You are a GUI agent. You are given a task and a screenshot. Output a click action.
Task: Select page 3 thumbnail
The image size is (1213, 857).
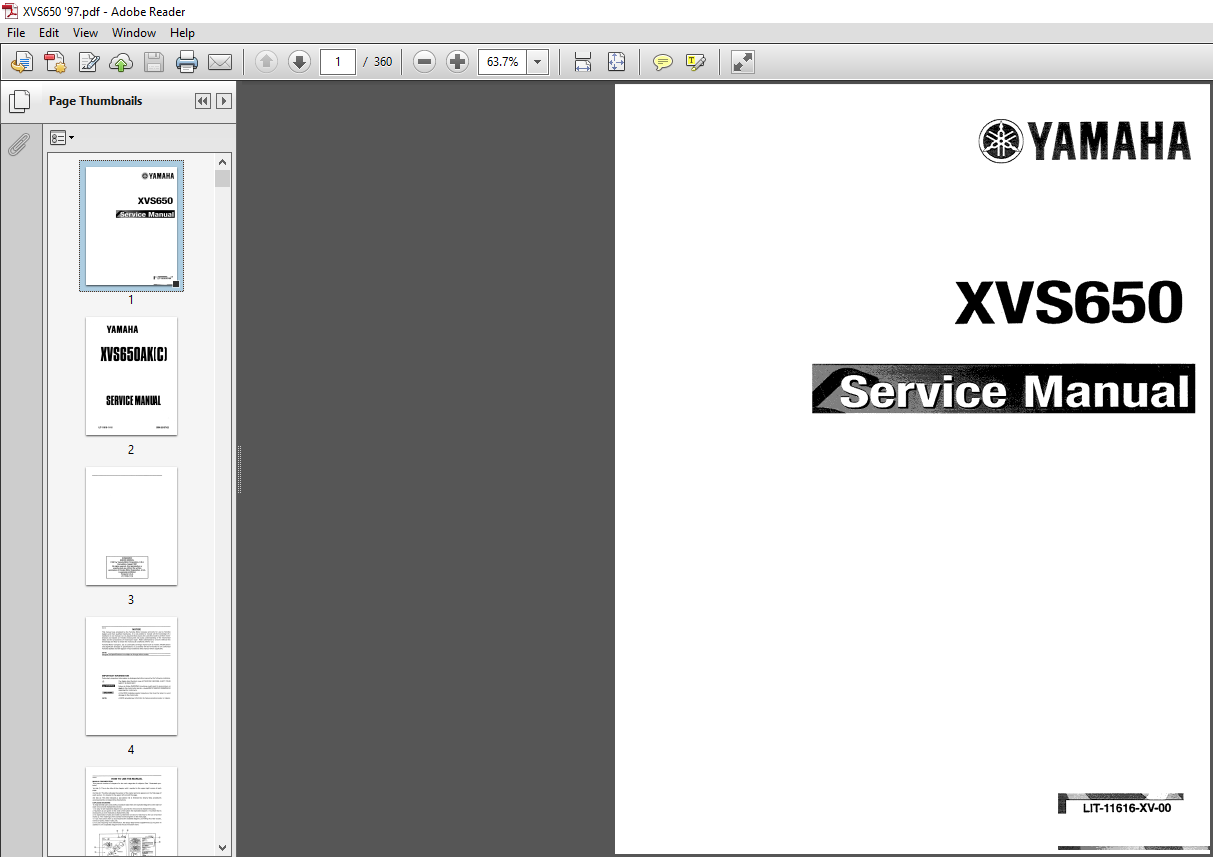(131, 526)
